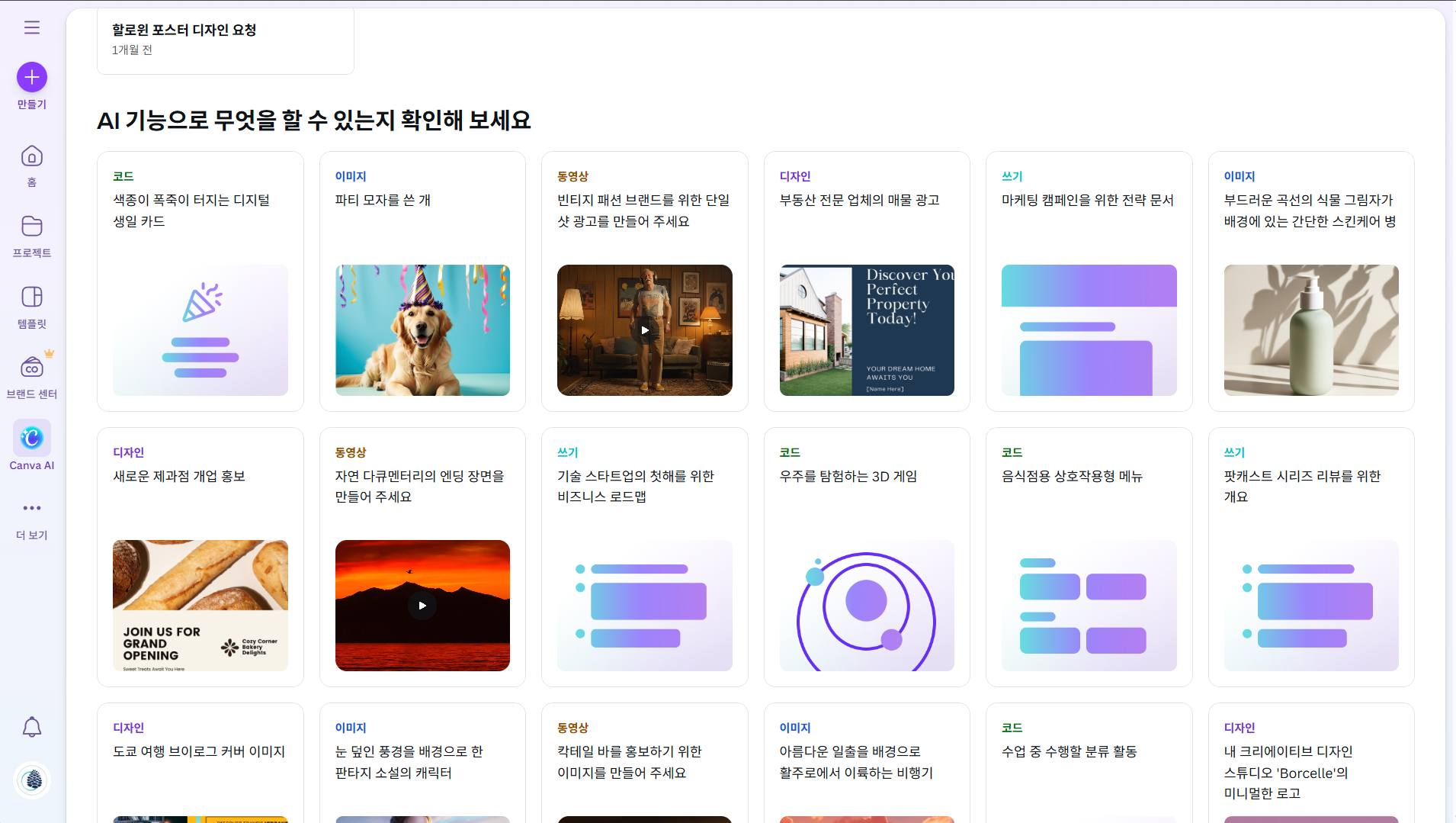Image resolution: width=1456 pixels, height=823 pixels.
Task: Open the 부동산 전문 업체의 매물 광고 prompt
Action: pyautogui.click(x=867, y=281)
